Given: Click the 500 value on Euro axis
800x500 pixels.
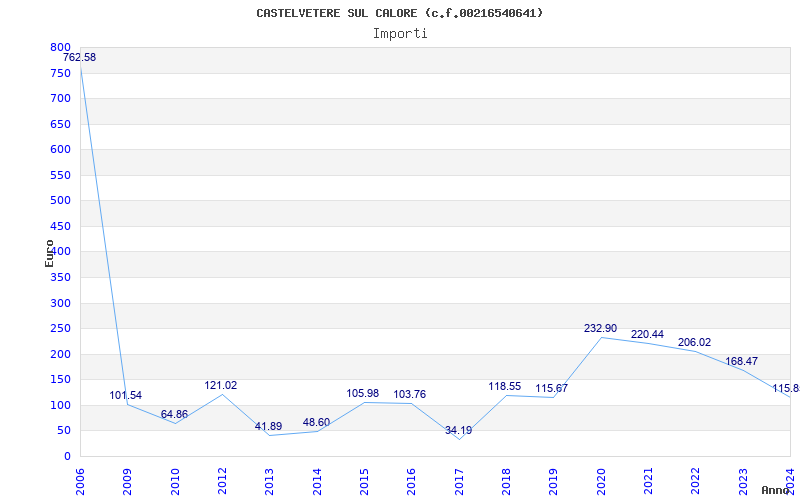Looking at the screenshot, I should pyautogui.click(x=60, y=201).
